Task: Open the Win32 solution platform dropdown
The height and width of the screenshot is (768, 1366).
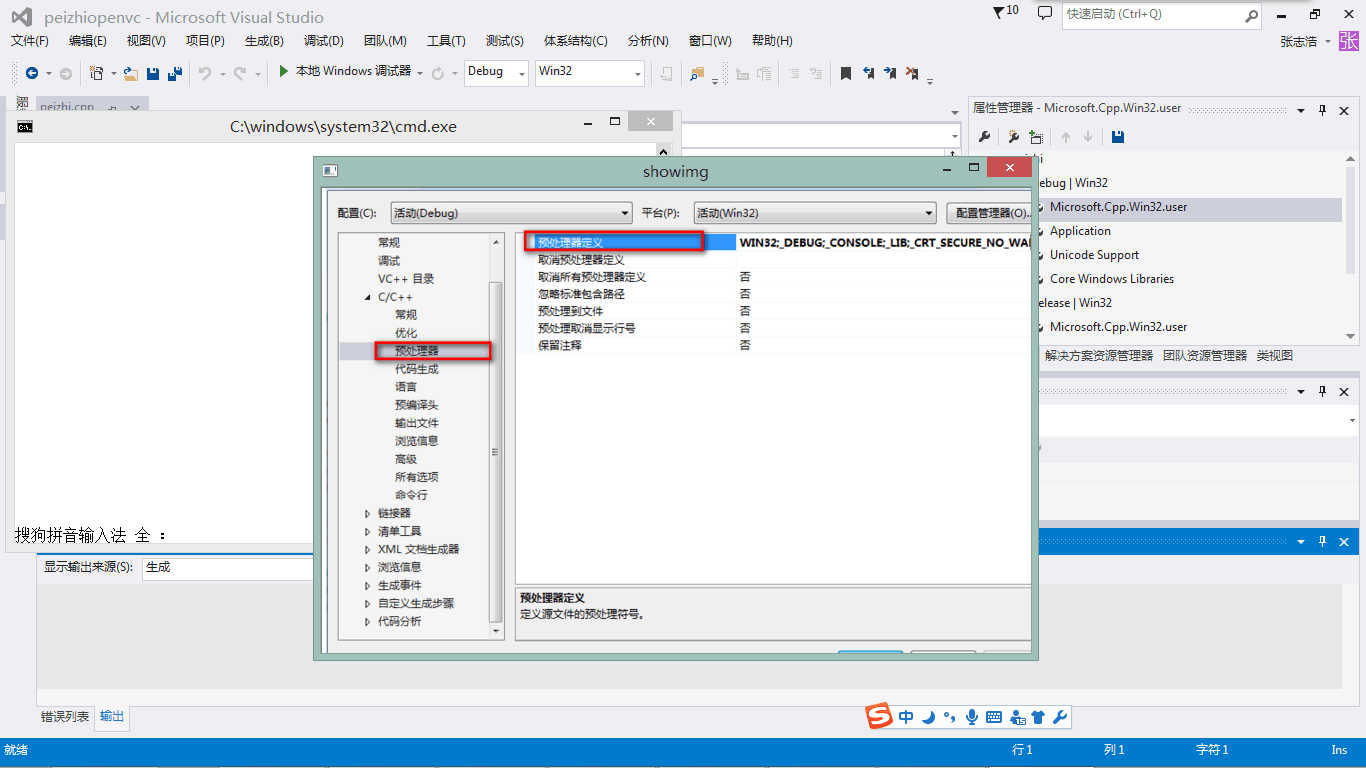Action: [x=590, y=72]
